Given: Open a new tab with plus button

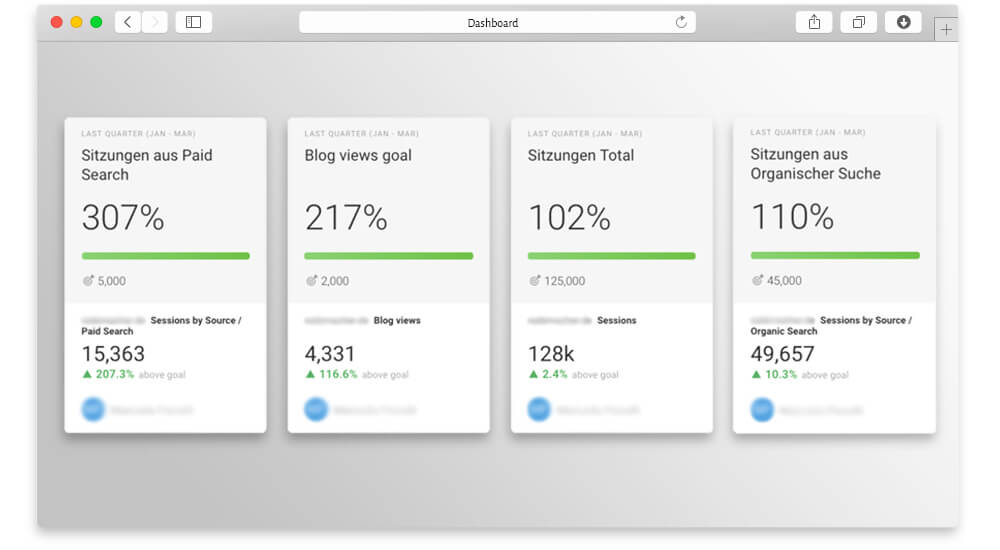Looking at the screenshot, I should coord(946,30).
